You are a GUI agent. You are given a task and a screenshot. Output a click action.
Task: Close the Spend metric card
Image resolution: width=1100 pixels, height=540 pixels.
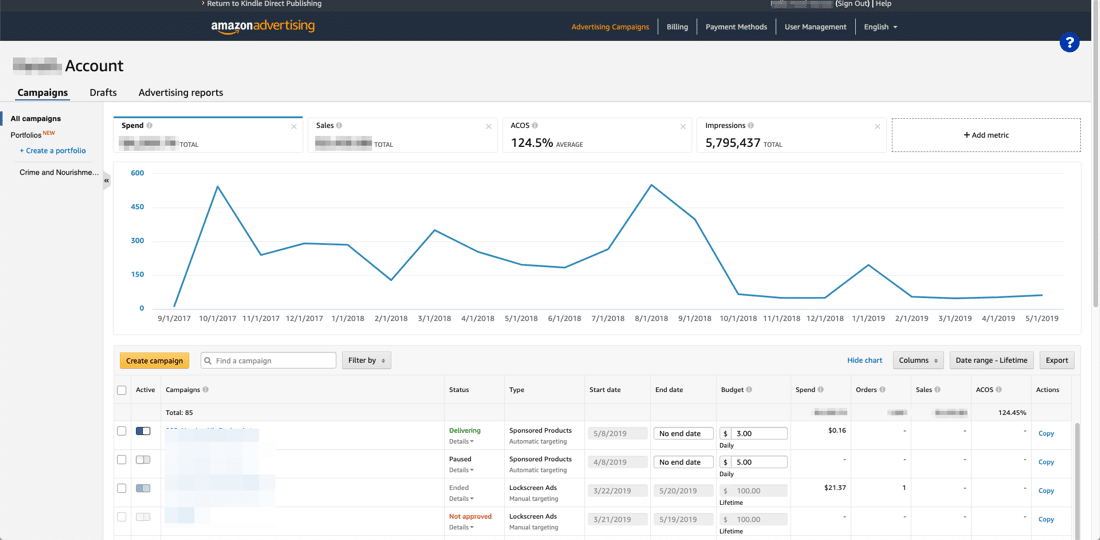pos(294,127)
